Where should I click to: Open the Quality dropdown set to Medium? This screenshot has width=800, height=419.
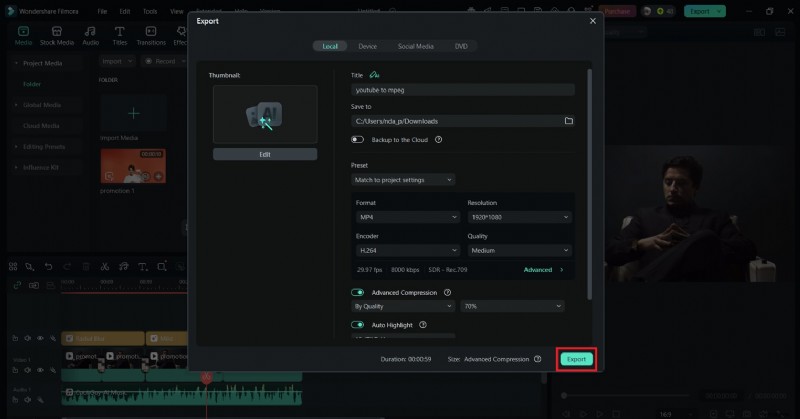click(518, 251)
